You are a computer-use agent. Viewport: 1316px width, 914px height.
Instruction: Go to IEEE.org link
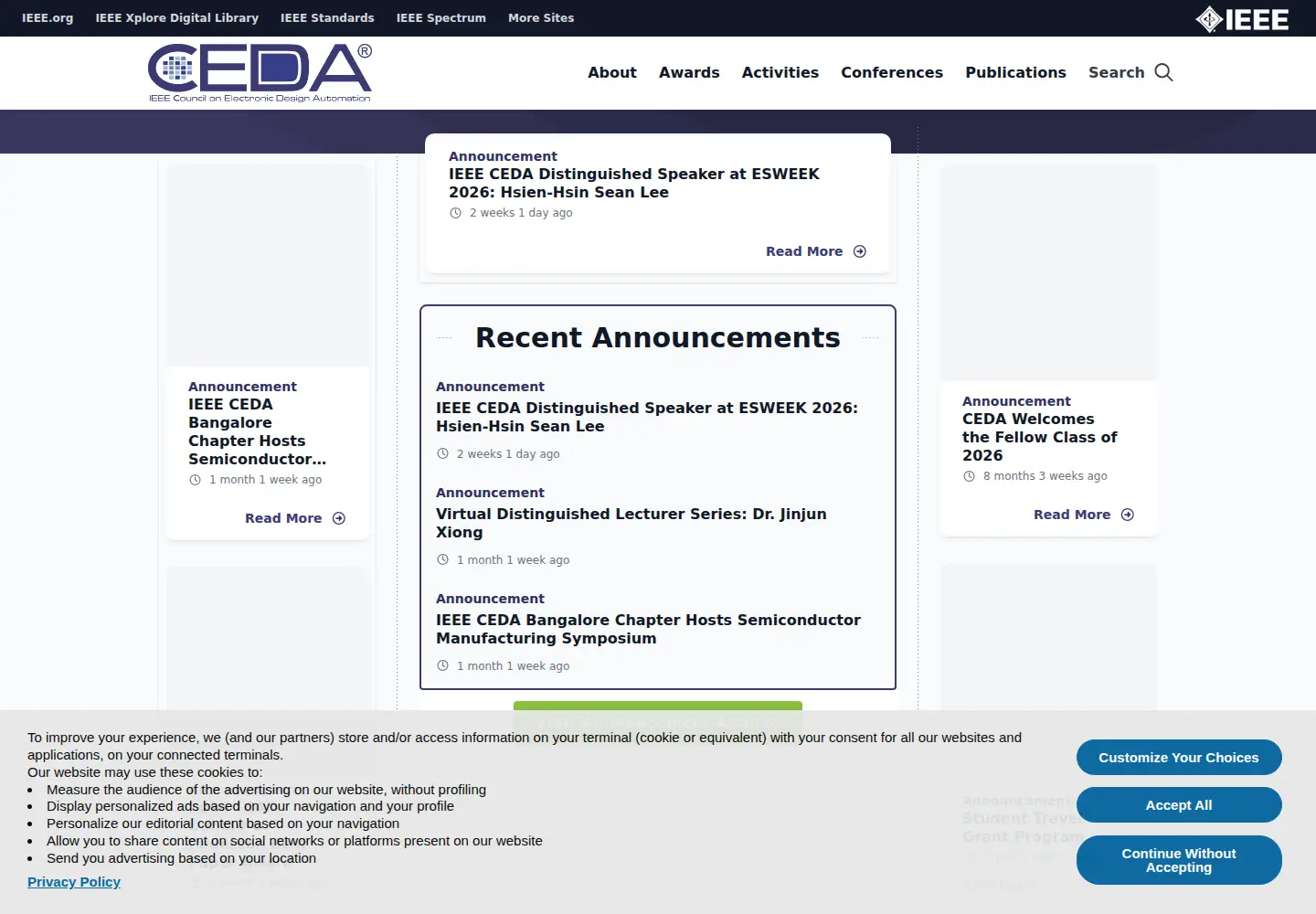pos(48,17)
